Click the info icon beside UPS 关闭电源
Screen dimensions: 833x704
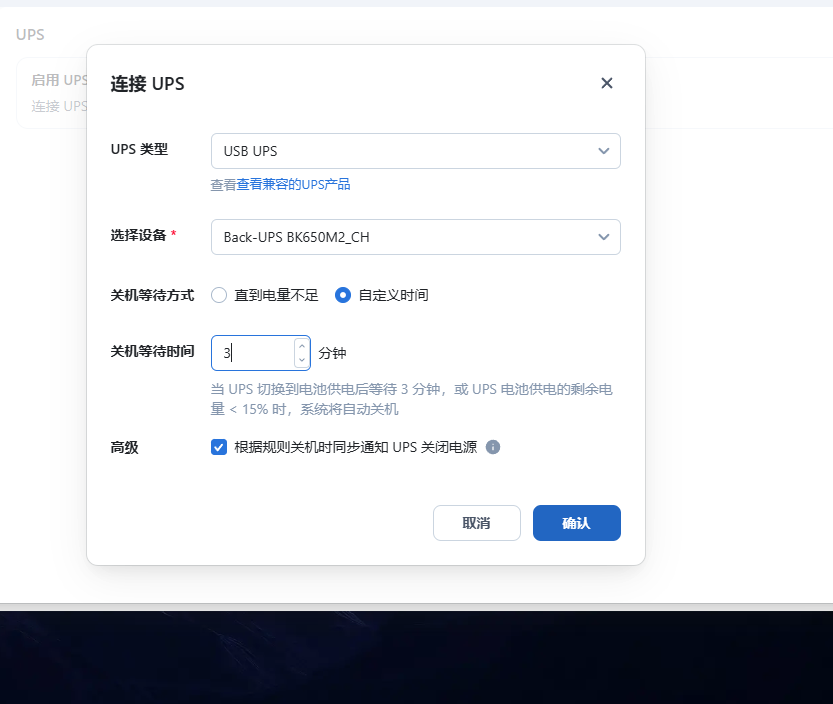click(x=493, y=447)
